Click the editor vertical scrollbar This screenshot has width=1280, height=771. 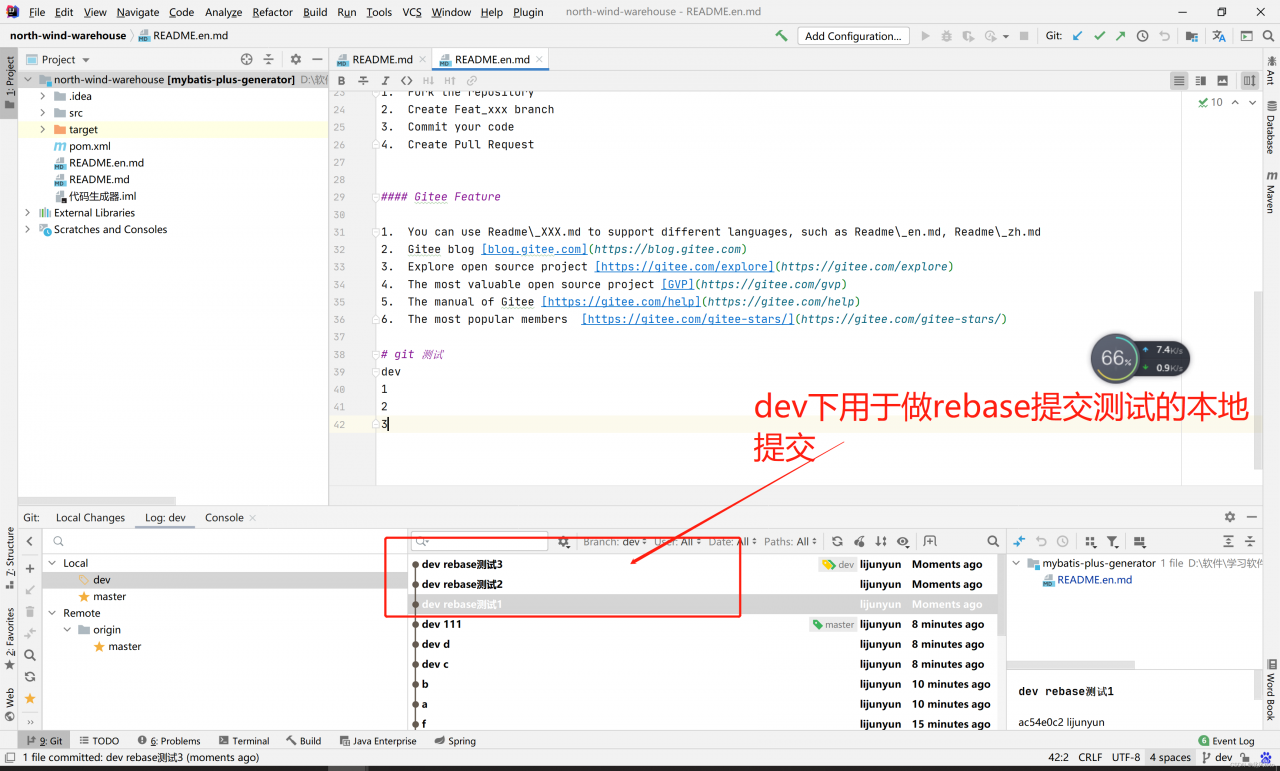[1258, 380]
